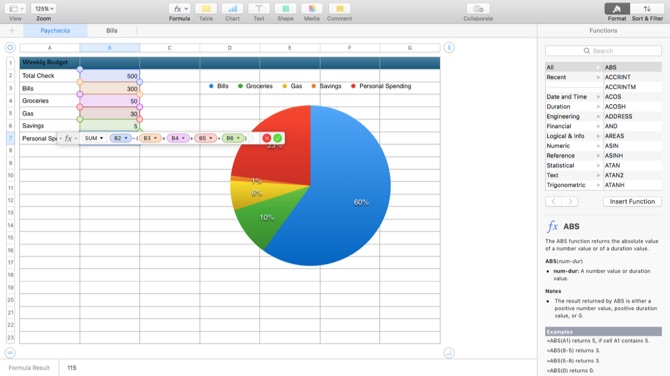
Task: Select the ATAN2 function in list
Action: [x=632, y=175]
